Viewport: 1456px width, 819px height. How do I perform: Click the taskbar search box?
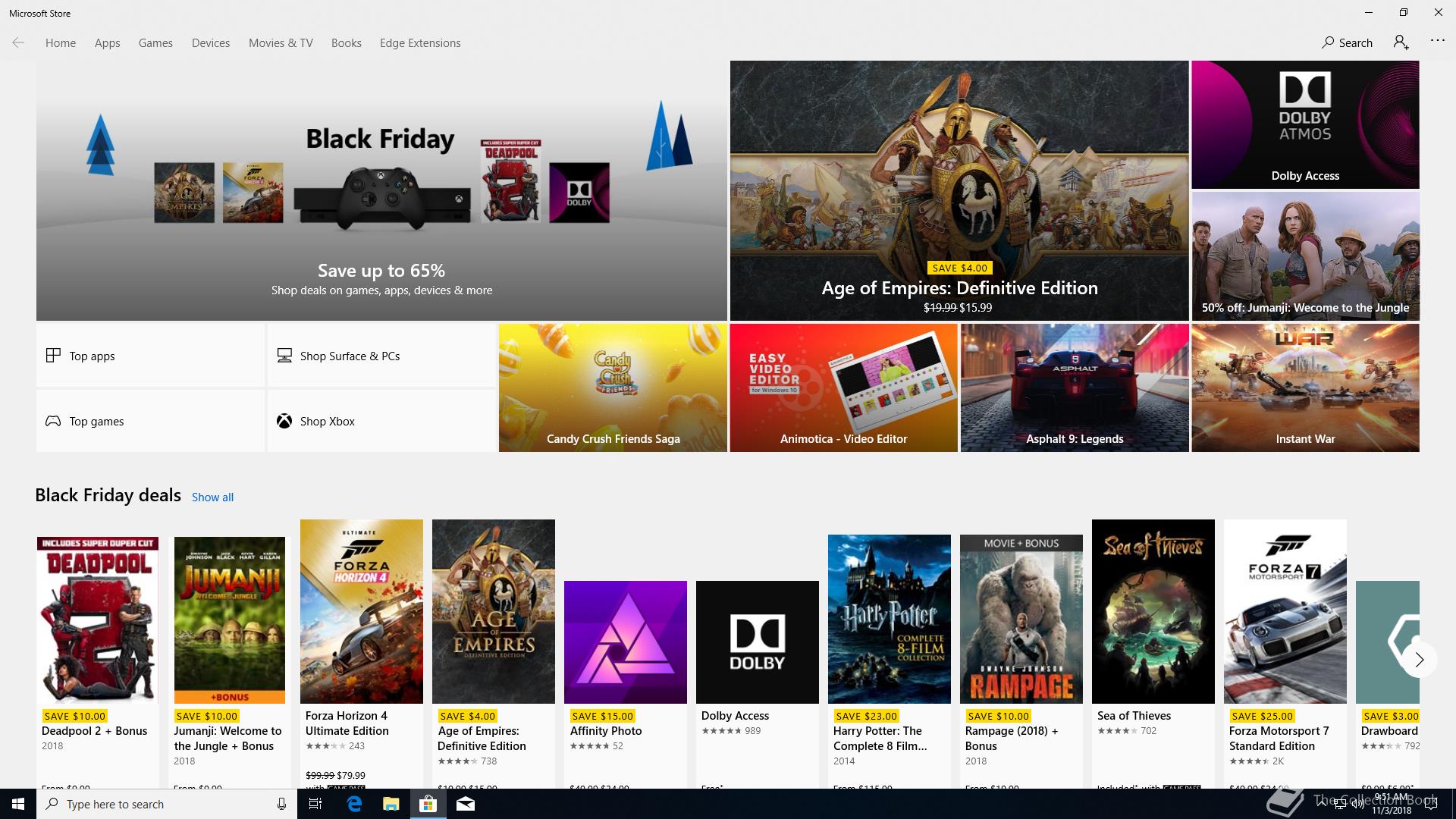(x=166, y=804)
